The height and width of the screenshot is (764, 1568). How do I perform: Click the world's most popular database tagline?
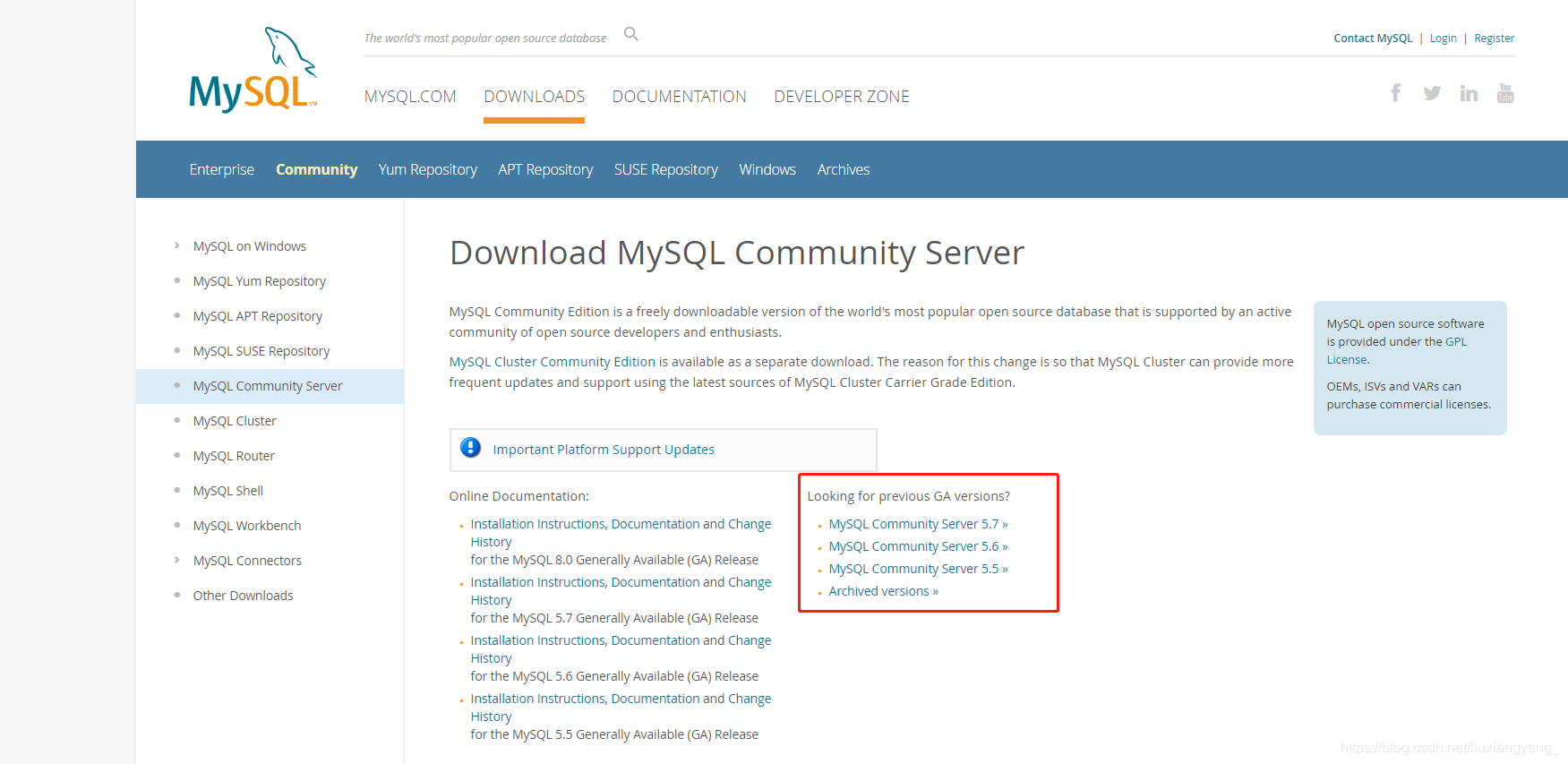[485, 39]
